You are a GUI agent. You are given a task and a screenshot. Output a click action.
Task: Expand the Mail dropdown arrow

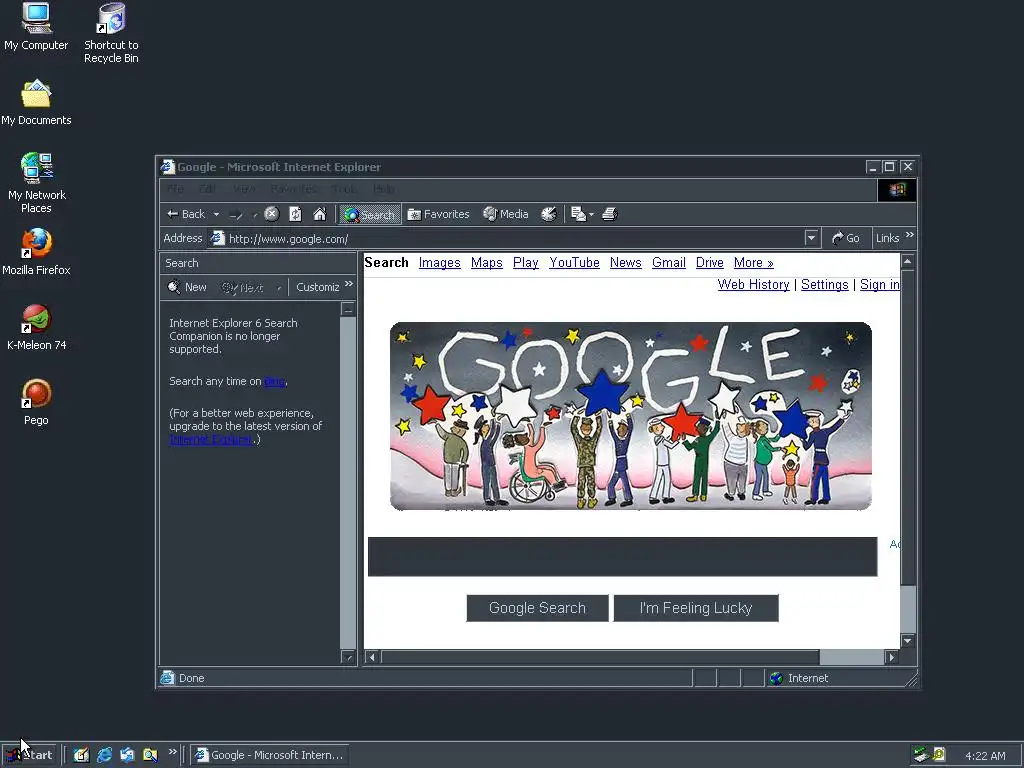[592, 214]
